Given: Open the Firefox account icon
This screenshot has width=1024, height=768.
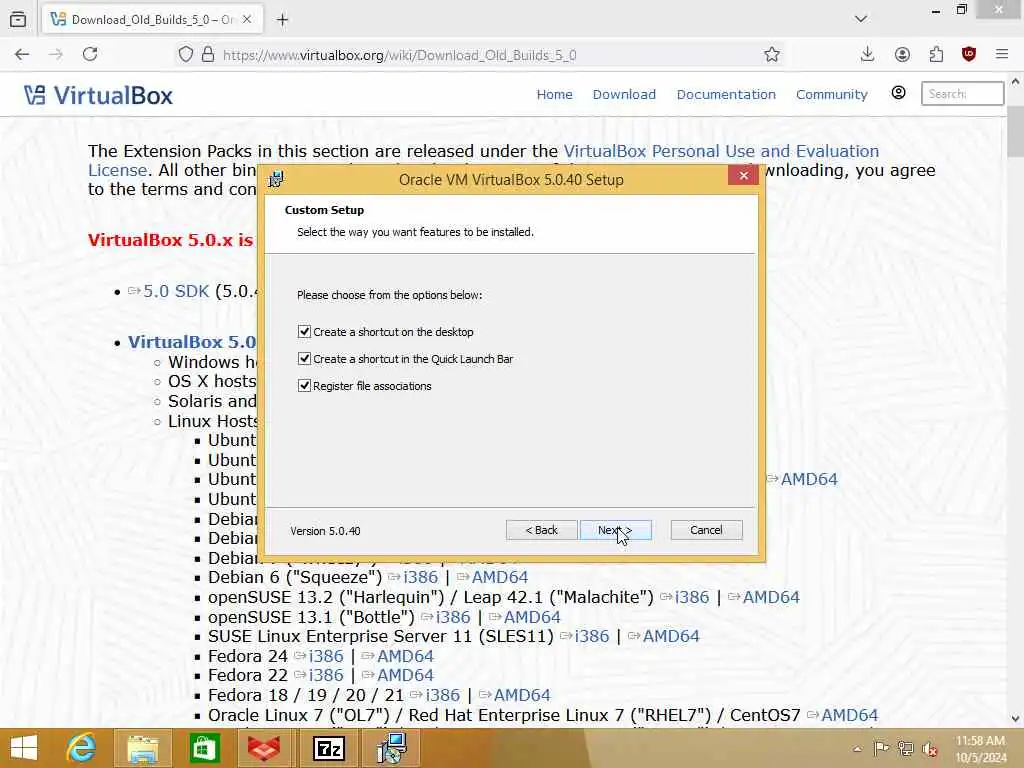Looking at the screenshot, I should click(x=902, y=55).
